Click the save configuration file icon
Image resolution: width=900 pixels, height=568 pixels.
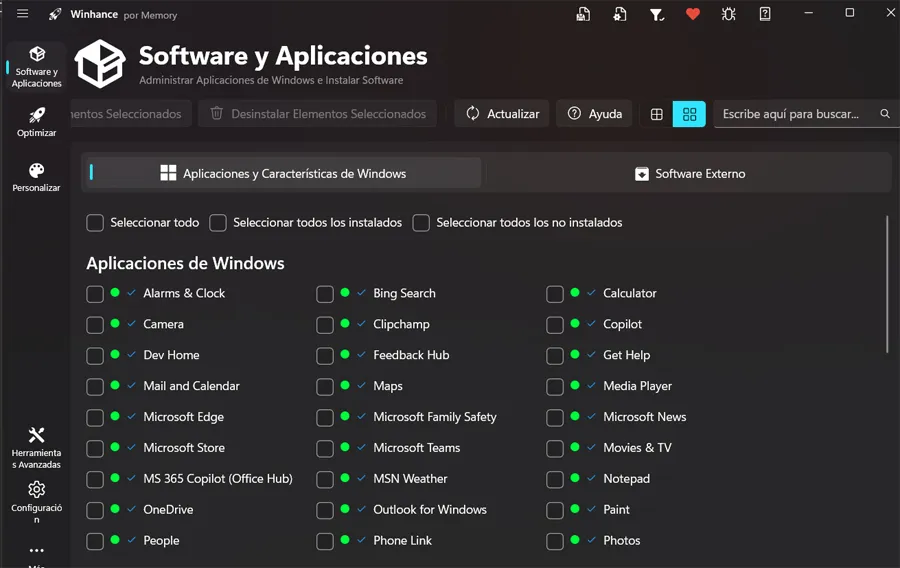pyautogui.click(x=583, y=14)
